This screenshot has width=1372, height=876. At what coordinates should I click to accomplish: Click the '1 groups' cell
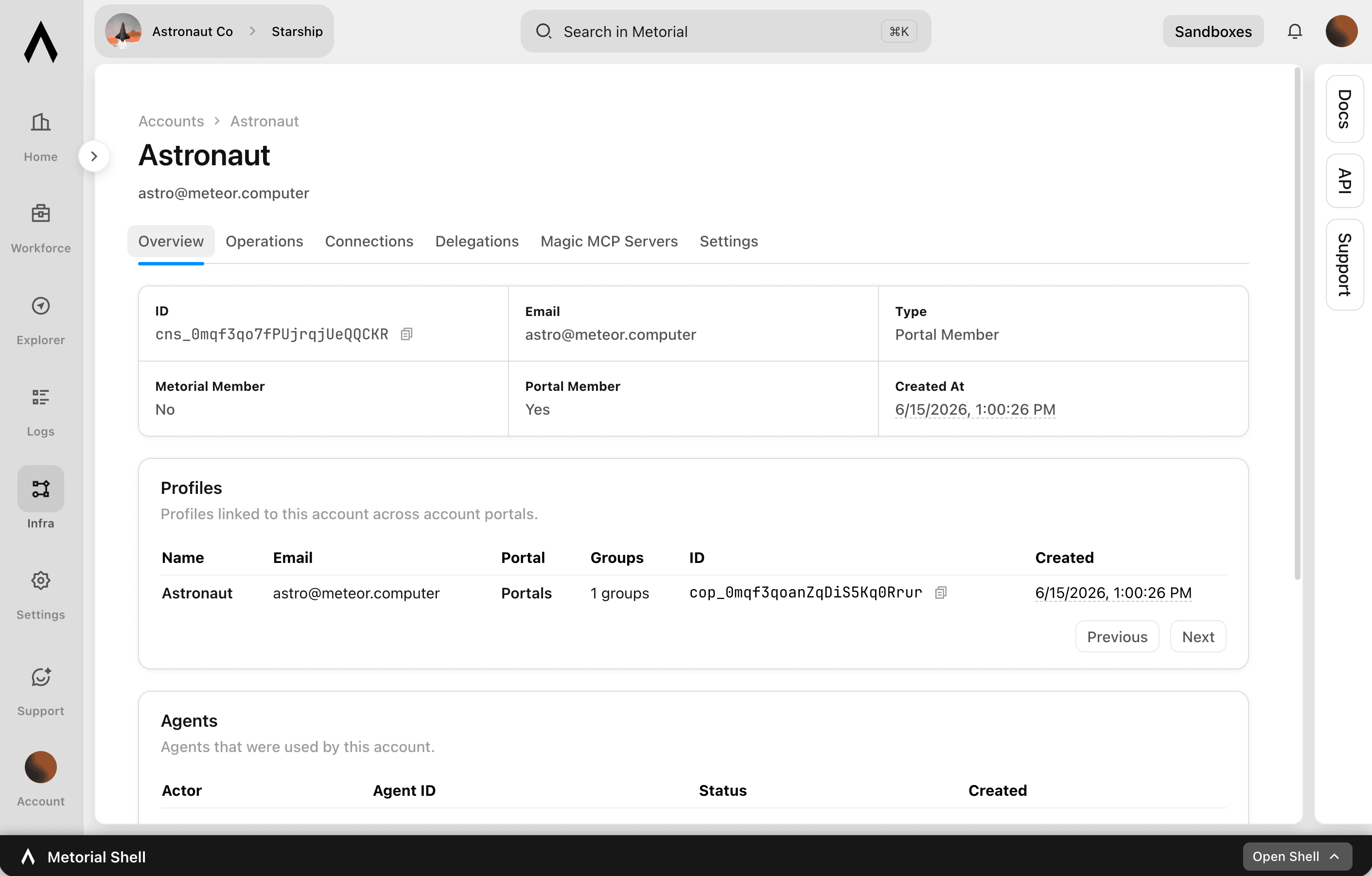click(x=619, y=593)
